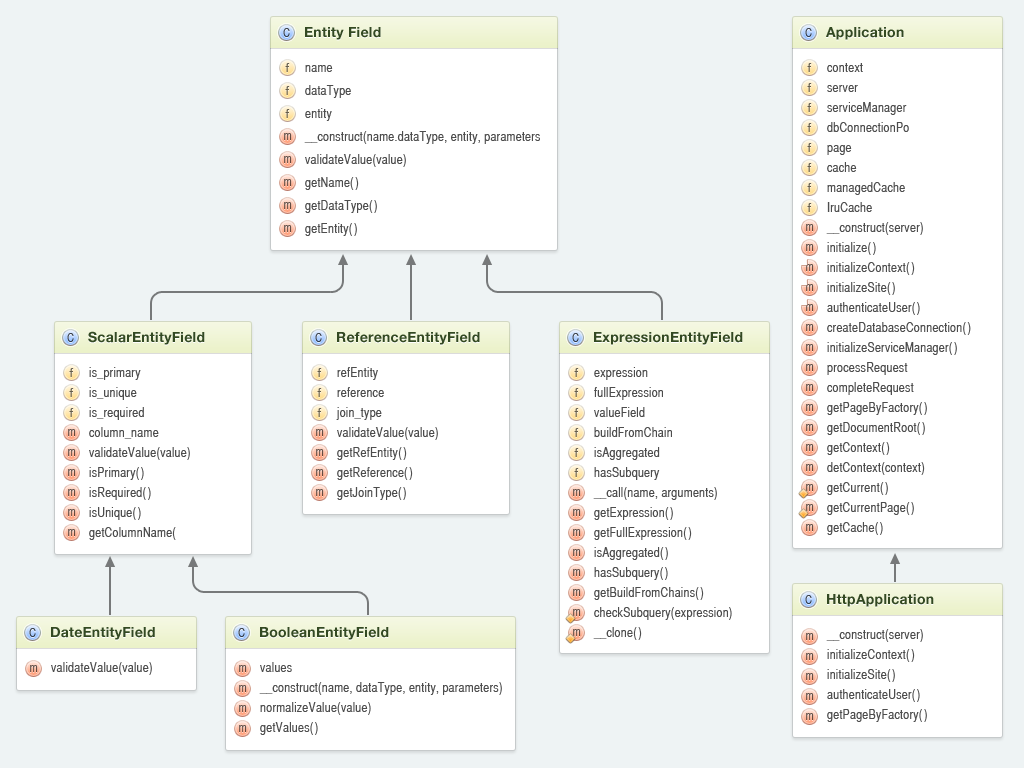
Task: Click field icon beside fullExpression
Action: pyautogui.click(x=576, y=392)
